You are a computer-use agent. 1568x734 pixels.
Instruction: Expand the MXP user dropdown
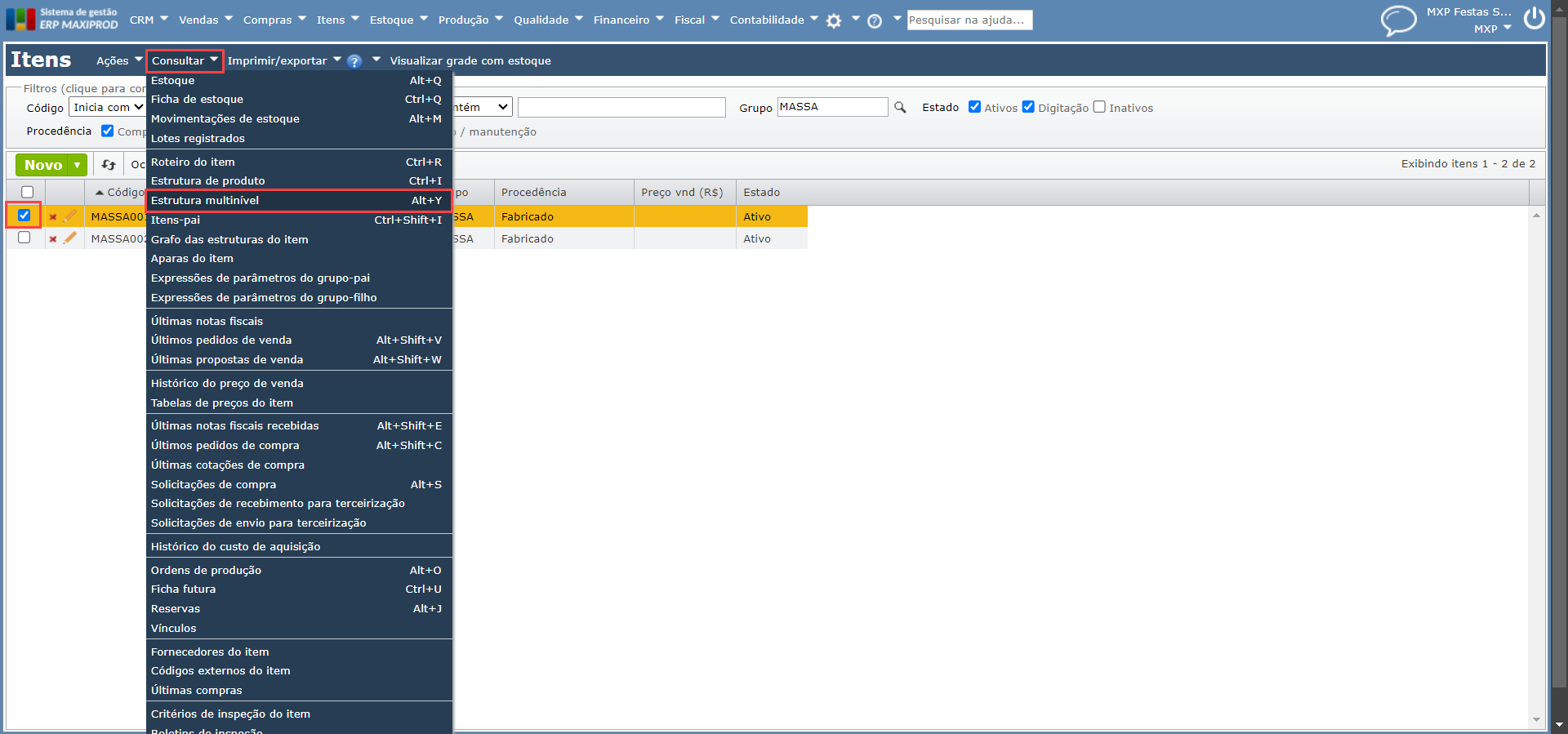1493,29
